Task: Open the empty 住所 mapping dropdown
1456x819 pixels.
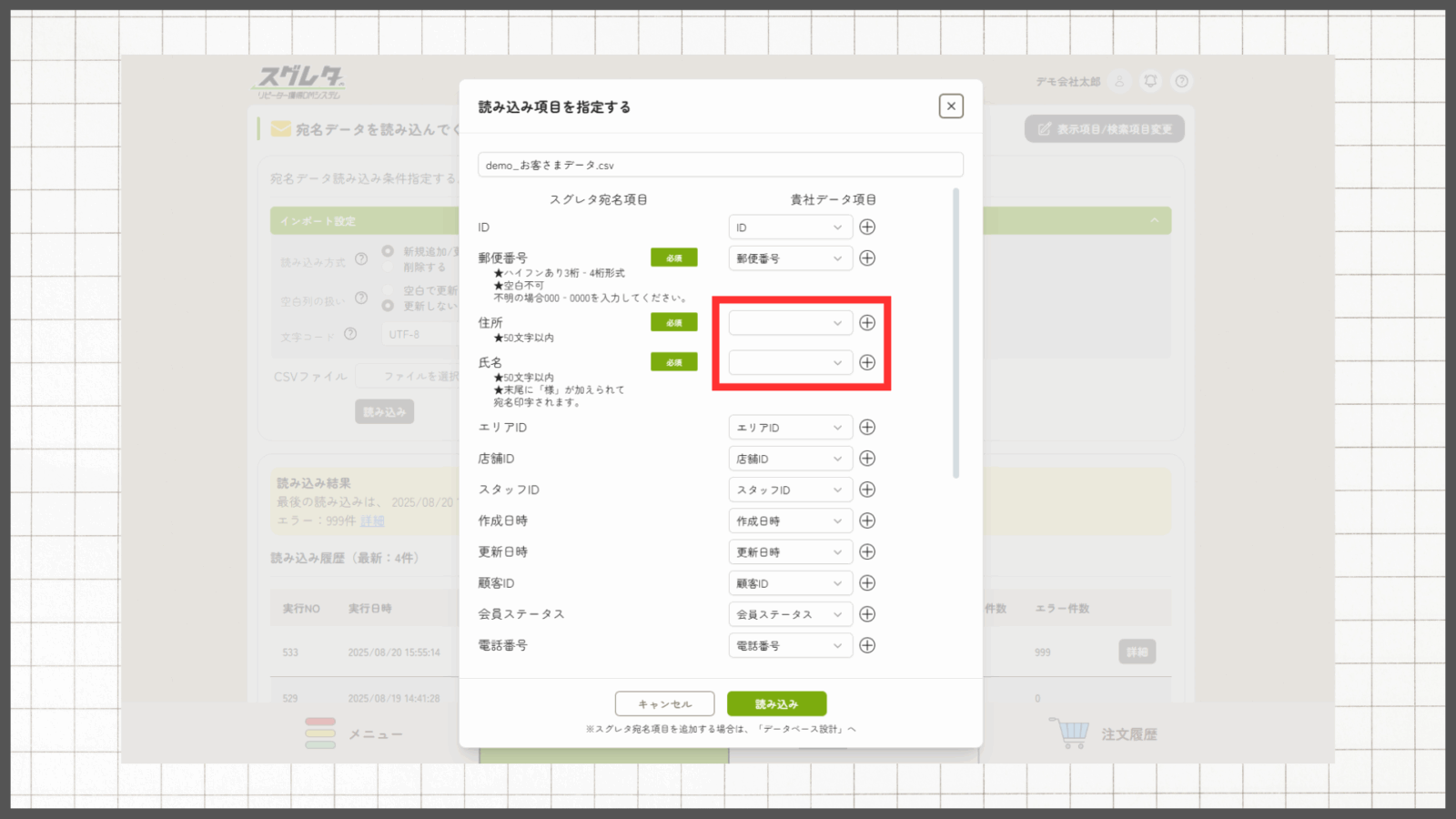Action: (790, 323)
